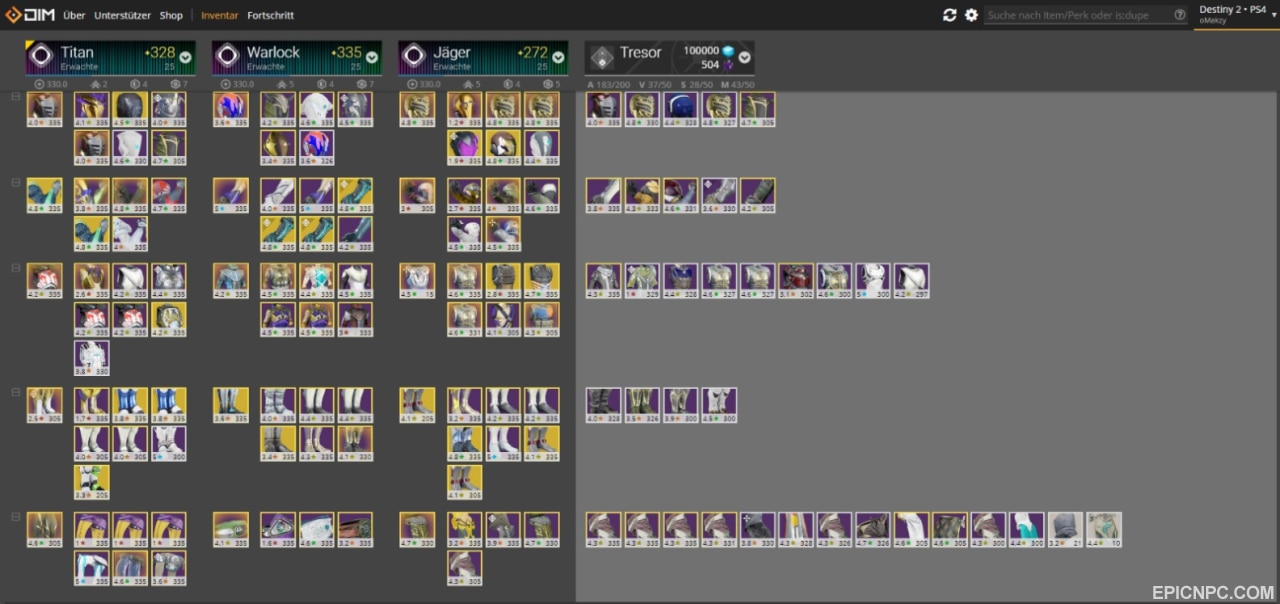Click the Jäger emblem icon

[x=415, y=57]
